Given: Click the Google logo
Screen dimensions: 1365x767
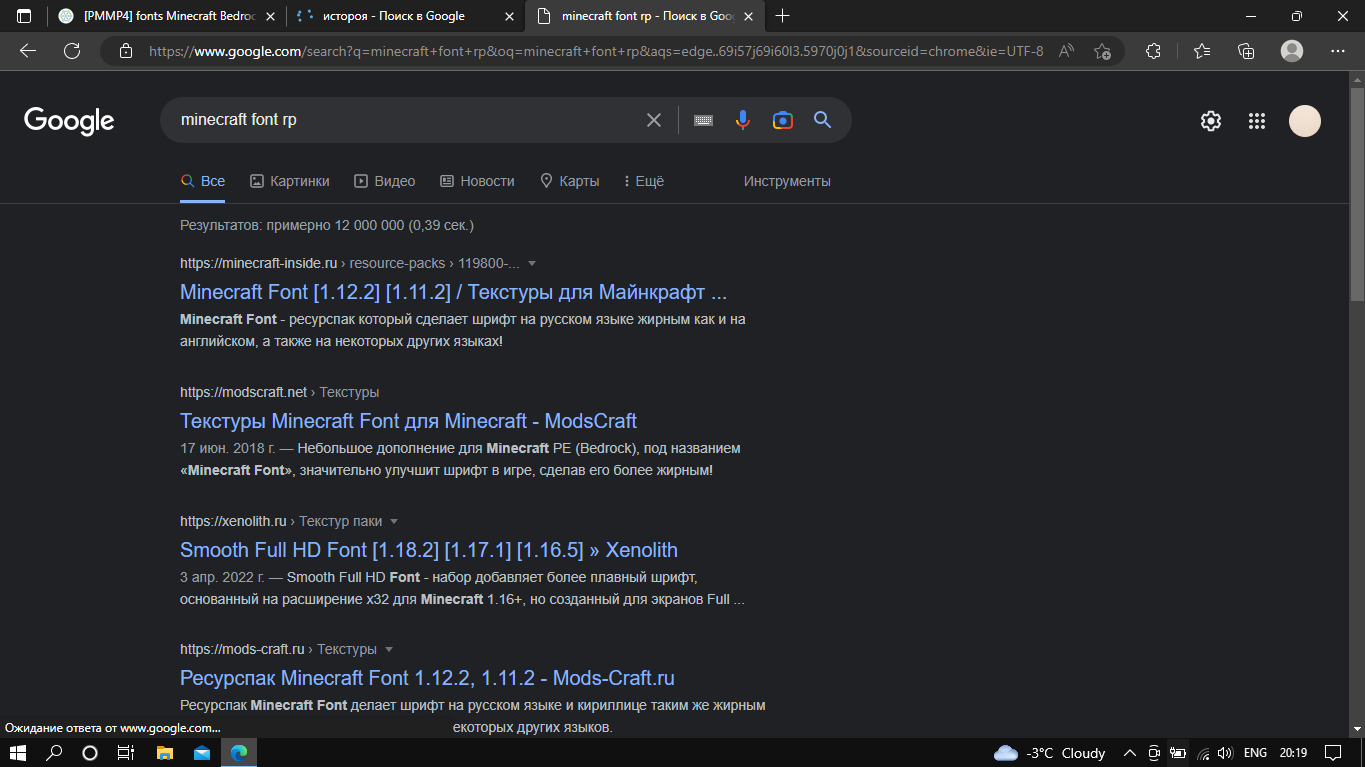Looking at the screenshot, I should (69, 121).
